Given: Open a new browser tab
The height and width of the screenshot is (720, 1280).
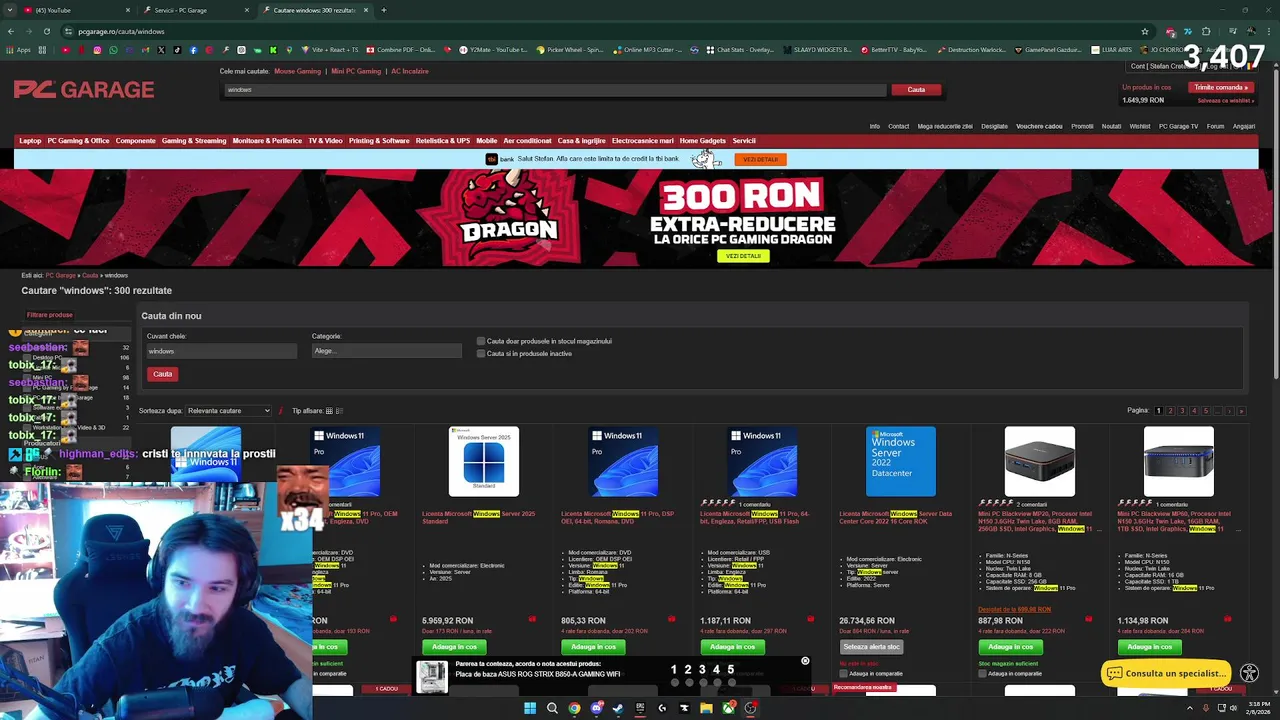Looking at the screenshot, I should [x=384, y=10].
